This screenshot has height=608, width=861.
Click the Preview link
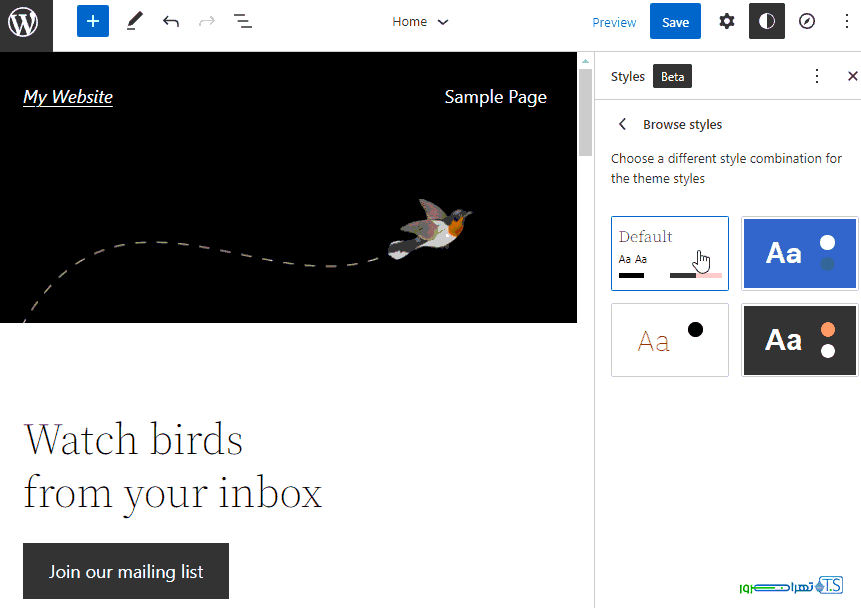coord(614,22)
